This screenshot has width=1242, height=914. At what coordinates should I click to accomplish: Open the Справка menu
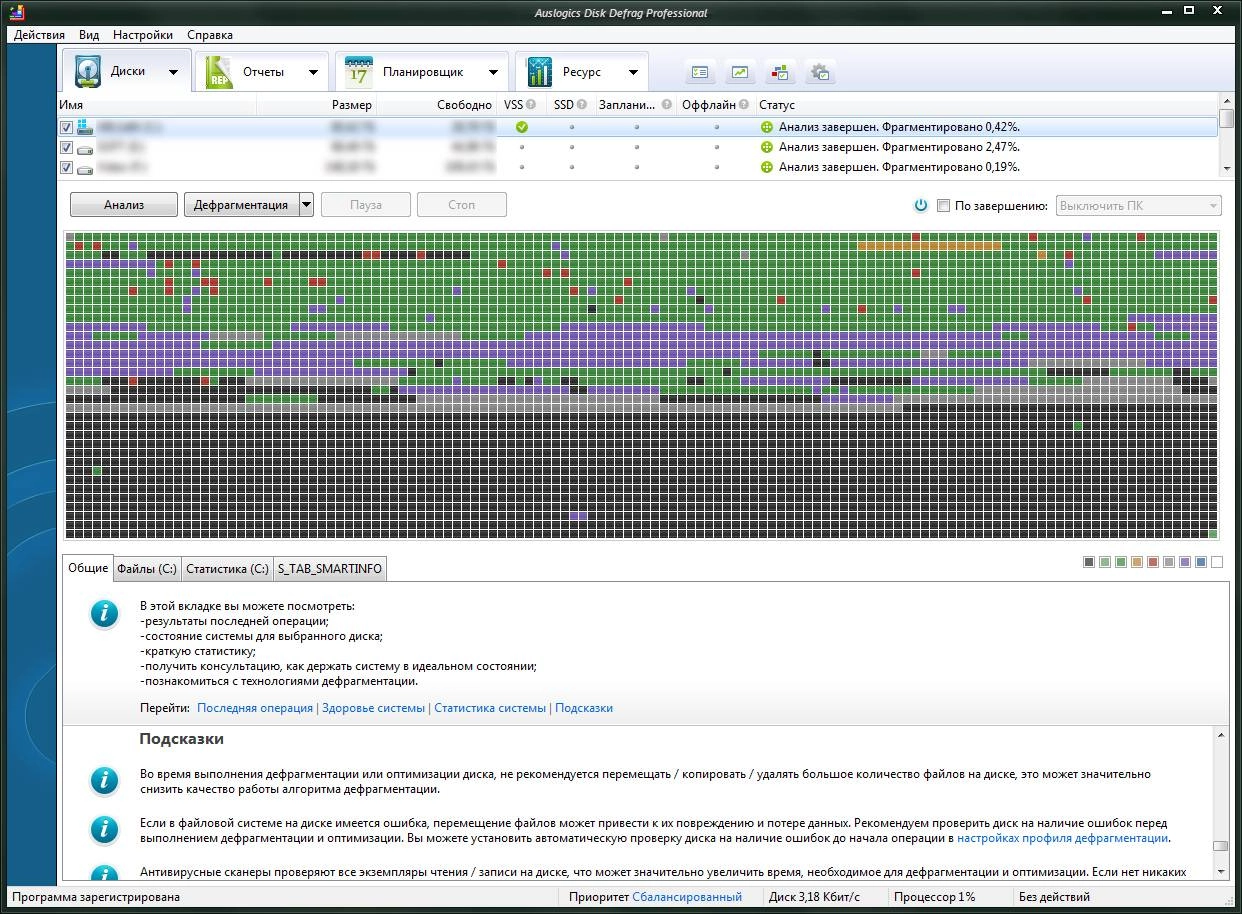point(210,34)
